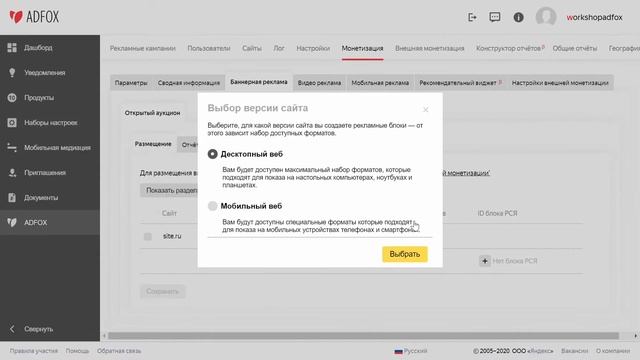Click the scrollbar right arrow
640x360 pixels.
tap(636, 336)
